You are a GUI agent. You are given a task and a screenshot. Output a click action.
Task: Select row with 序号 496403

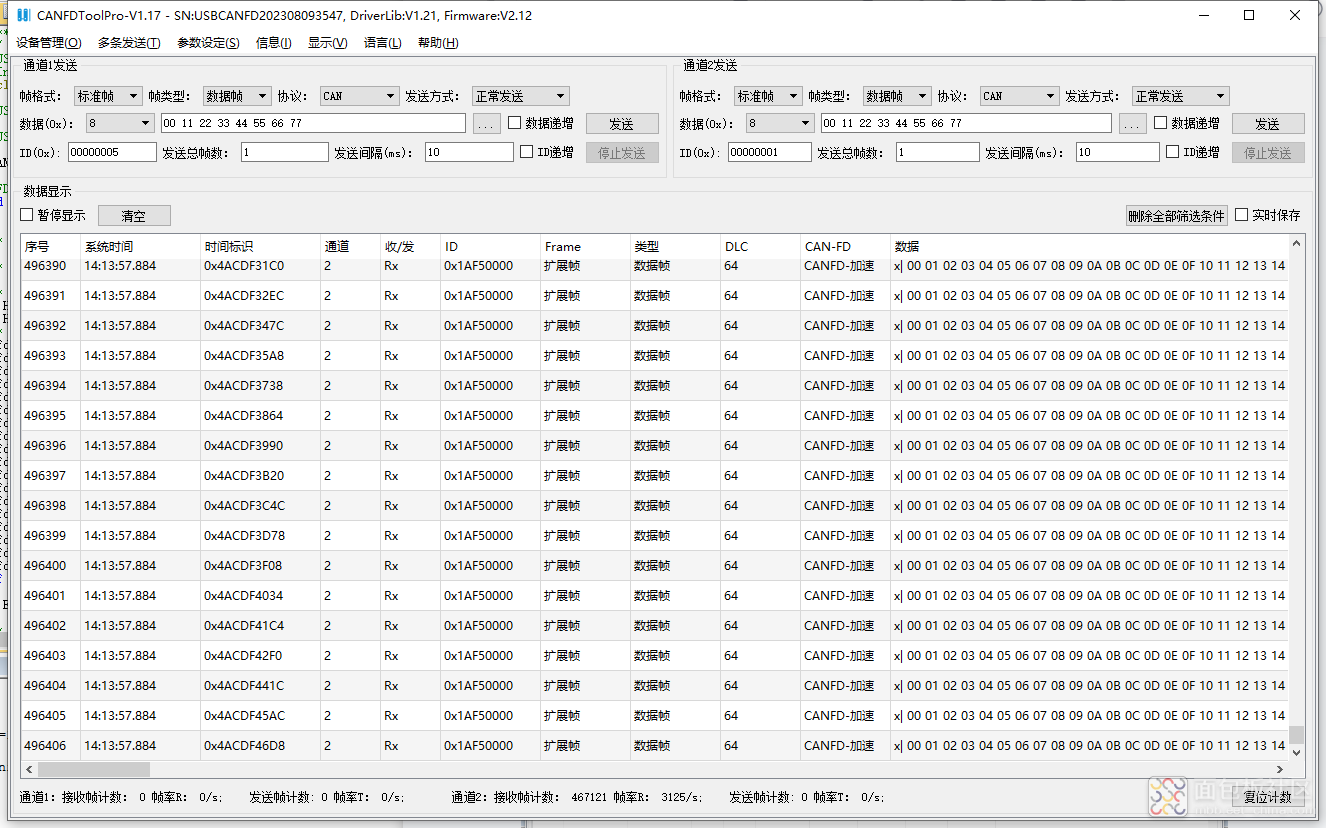(654, 656)
